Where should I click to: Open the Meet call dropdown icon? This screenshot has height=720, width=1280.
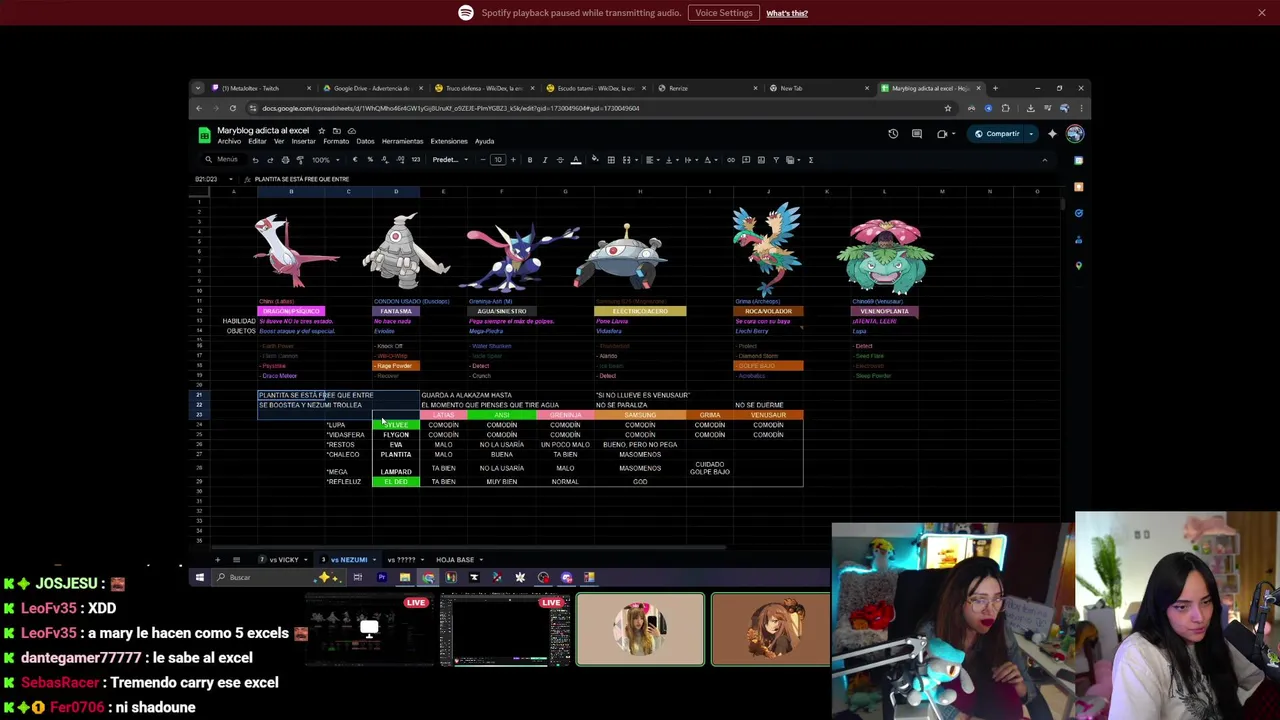click(x=945, y=134)
